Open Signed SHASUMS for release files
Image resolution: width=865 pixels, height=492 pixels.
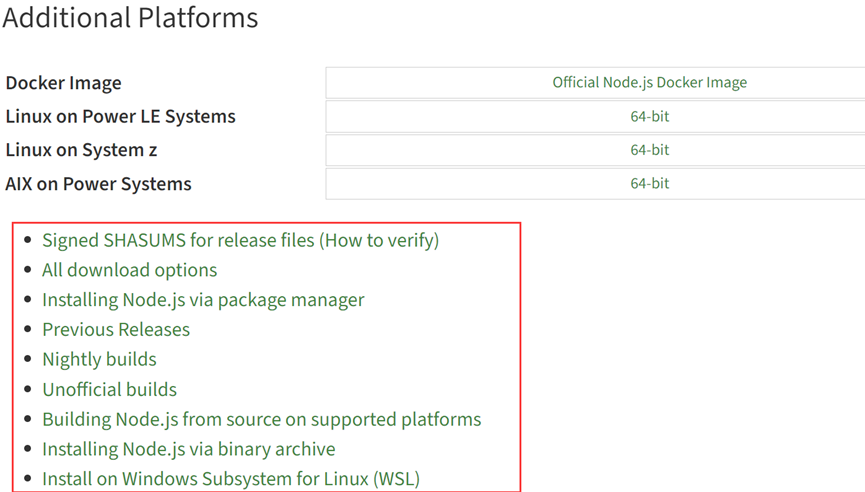178,240
